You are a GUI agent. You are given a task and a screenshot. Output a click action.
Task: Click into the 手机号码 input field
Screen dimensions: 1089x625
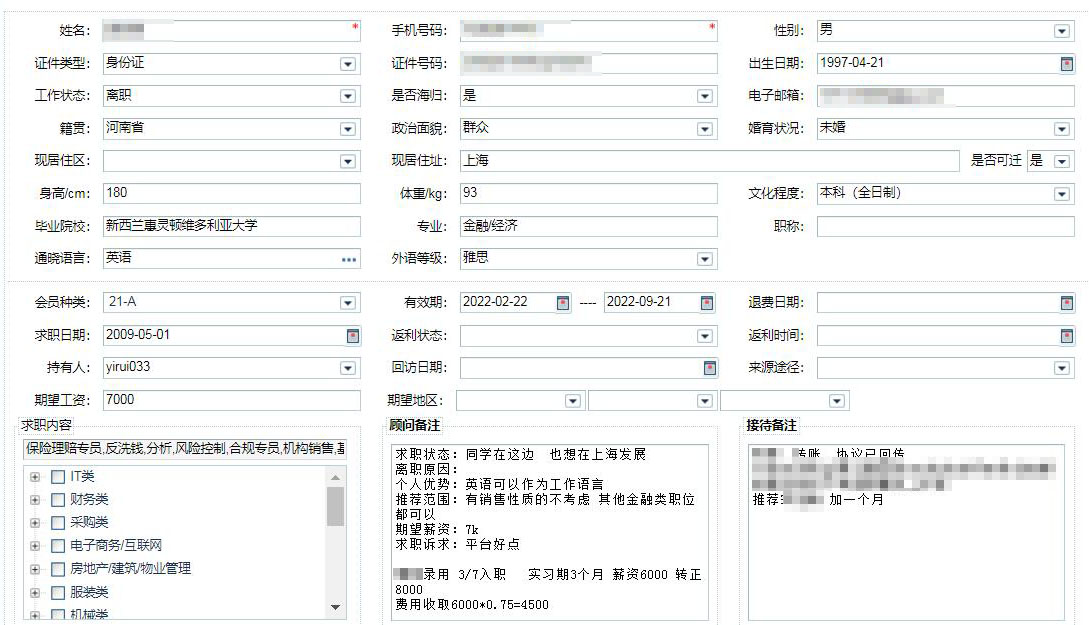[x=588, y=31]
